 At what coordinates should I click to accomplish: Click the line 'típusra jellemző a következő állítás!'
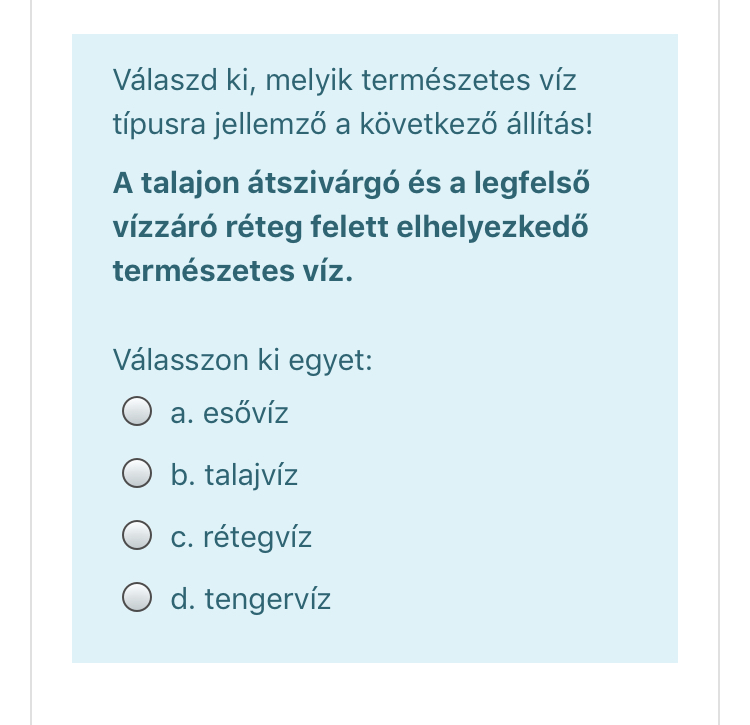(353, 124)
